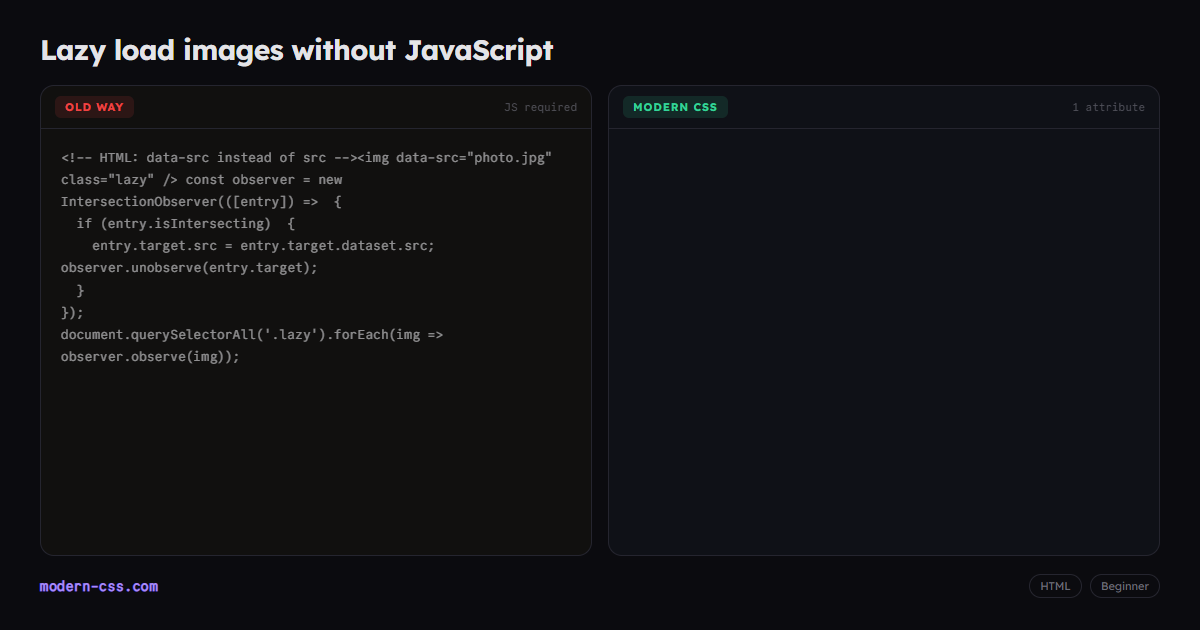Select the HTML tag pill

point(1055,586)
